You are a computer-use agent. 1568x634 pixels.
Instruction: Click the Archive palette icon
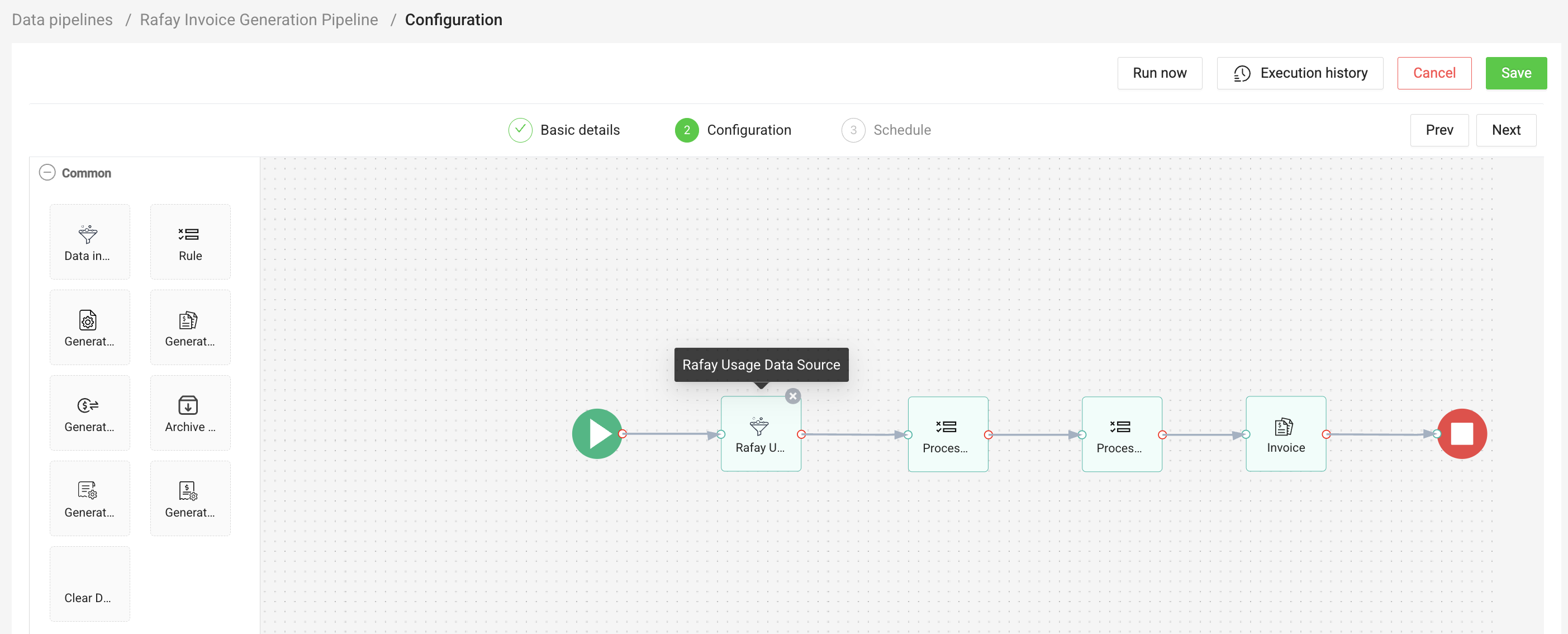pyautogui.click(x=188, y=405)
